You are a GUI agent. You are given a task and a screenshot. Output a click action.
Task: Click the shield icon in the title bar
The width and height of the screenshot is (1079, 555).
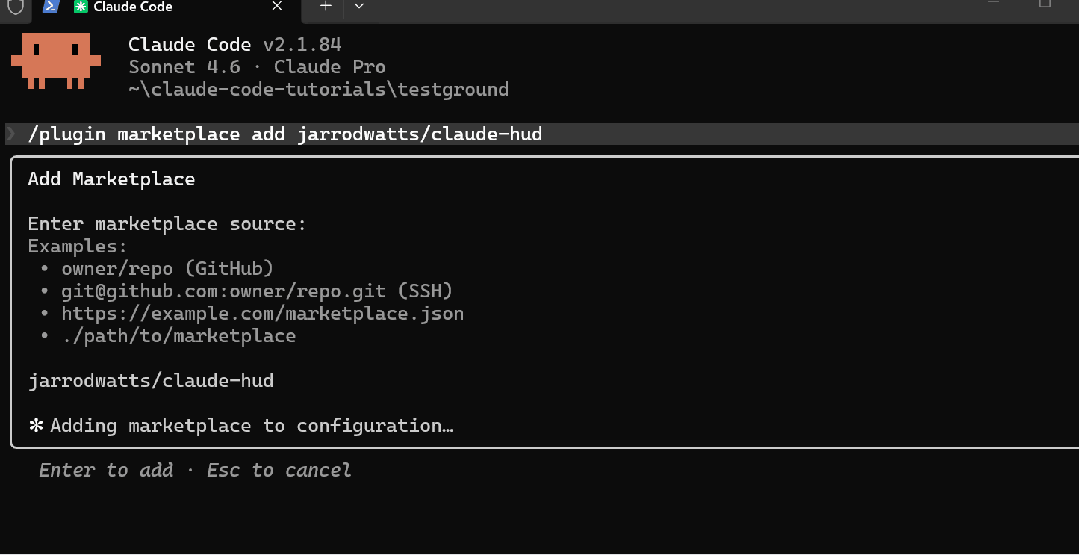pos(15,7)
